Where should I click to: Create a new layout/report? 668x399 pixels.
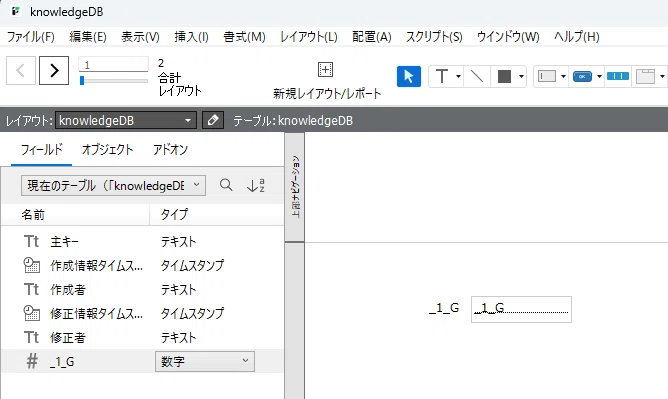pyautogui.click(x=327, y=81)
